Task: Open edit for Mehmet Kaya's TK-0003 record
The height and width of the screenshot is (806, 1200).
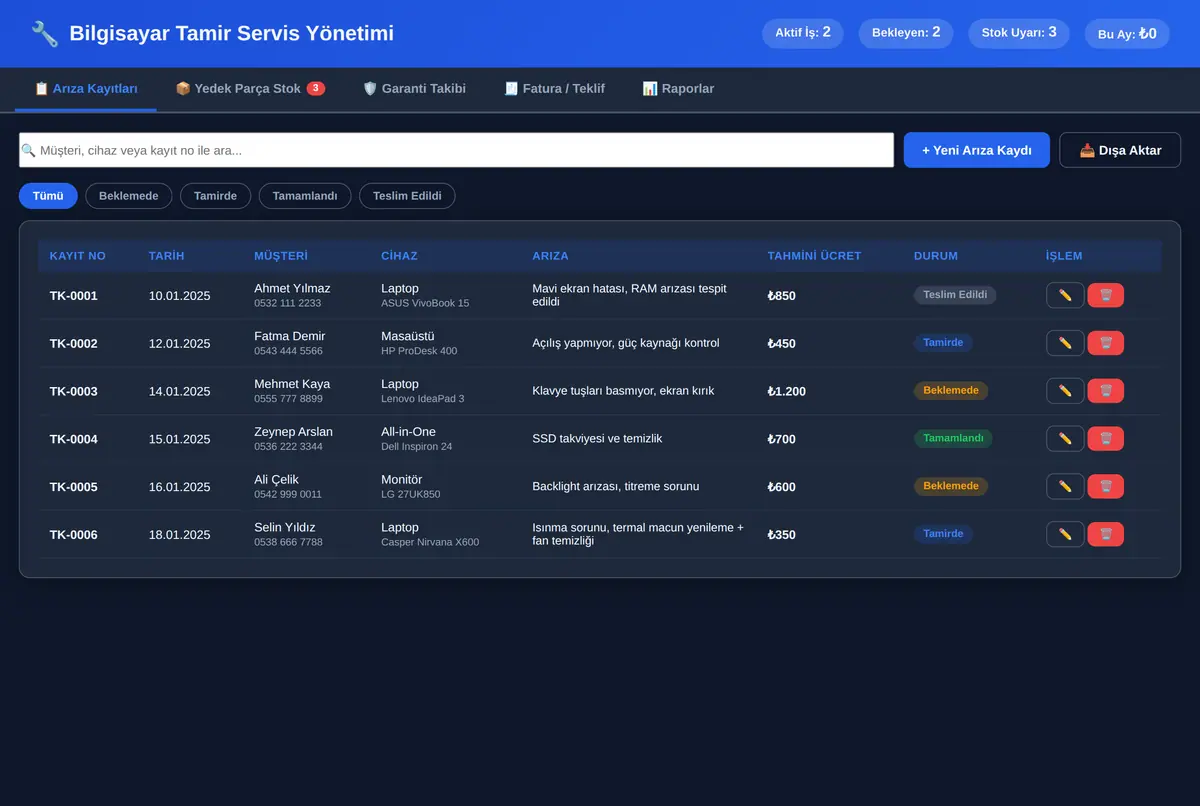Action: [1065, 391]
